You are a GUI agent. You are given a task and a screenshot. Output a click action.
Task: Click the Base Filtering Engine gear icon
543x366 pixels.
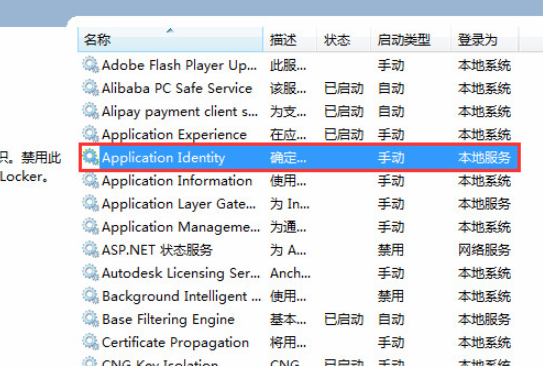pyautogui.click(x=90, y=319)
